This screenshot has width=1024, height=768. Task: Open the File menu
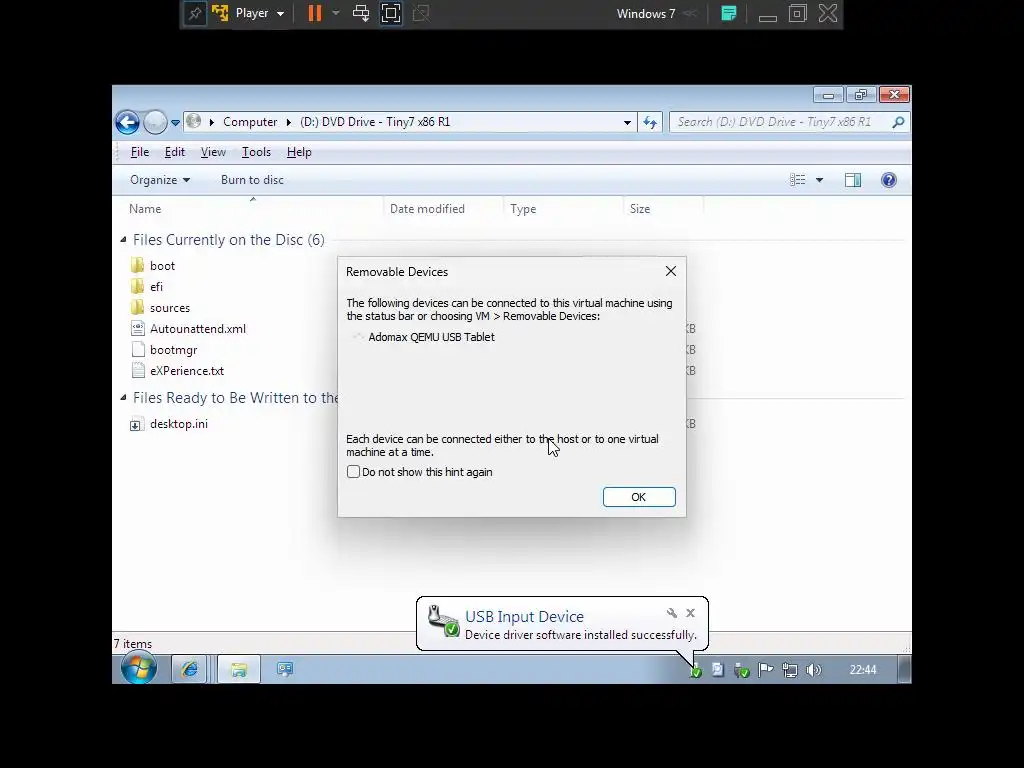click(x=140, y=152)
